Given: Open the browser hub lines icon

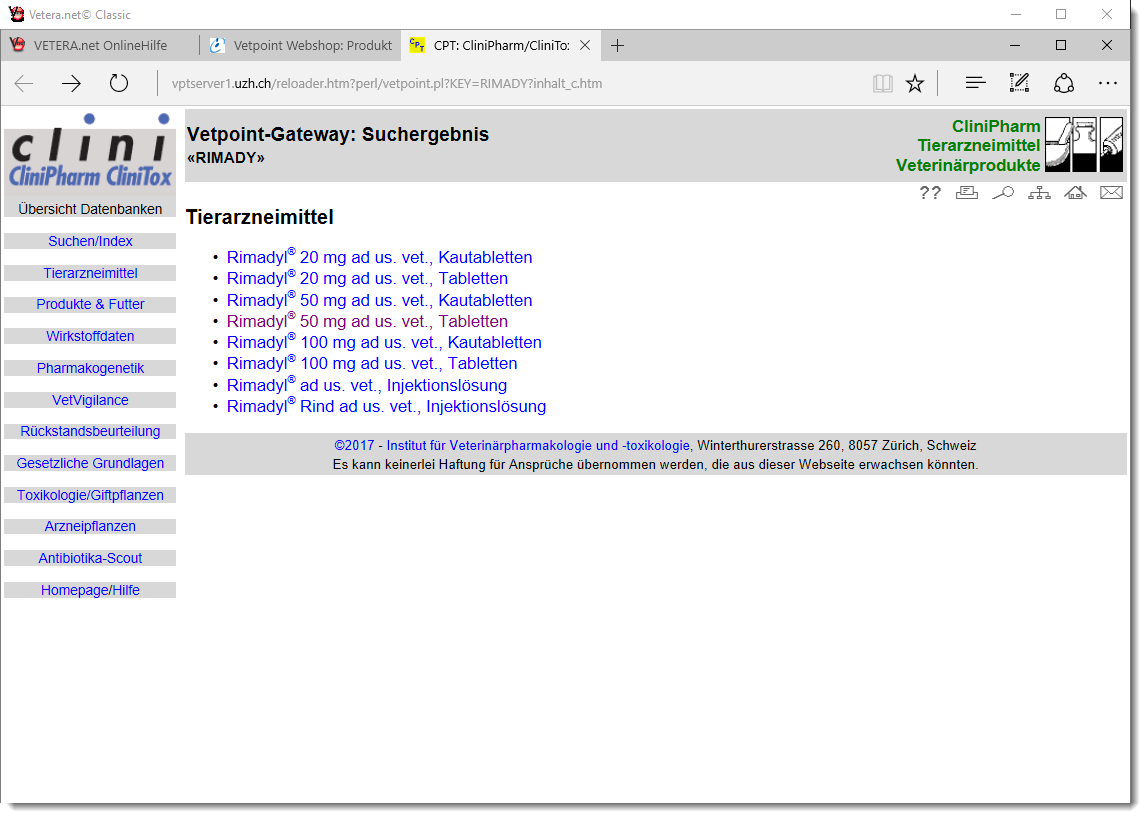Looking at the screenshot, I should click(x=975, y=84).
